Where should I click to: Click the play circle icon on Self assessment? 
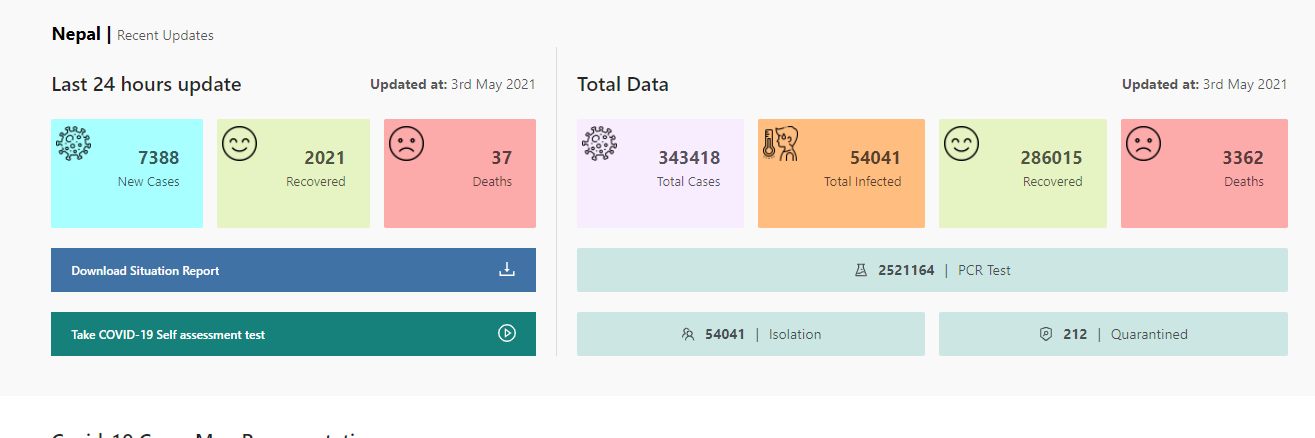click(507, 334)
